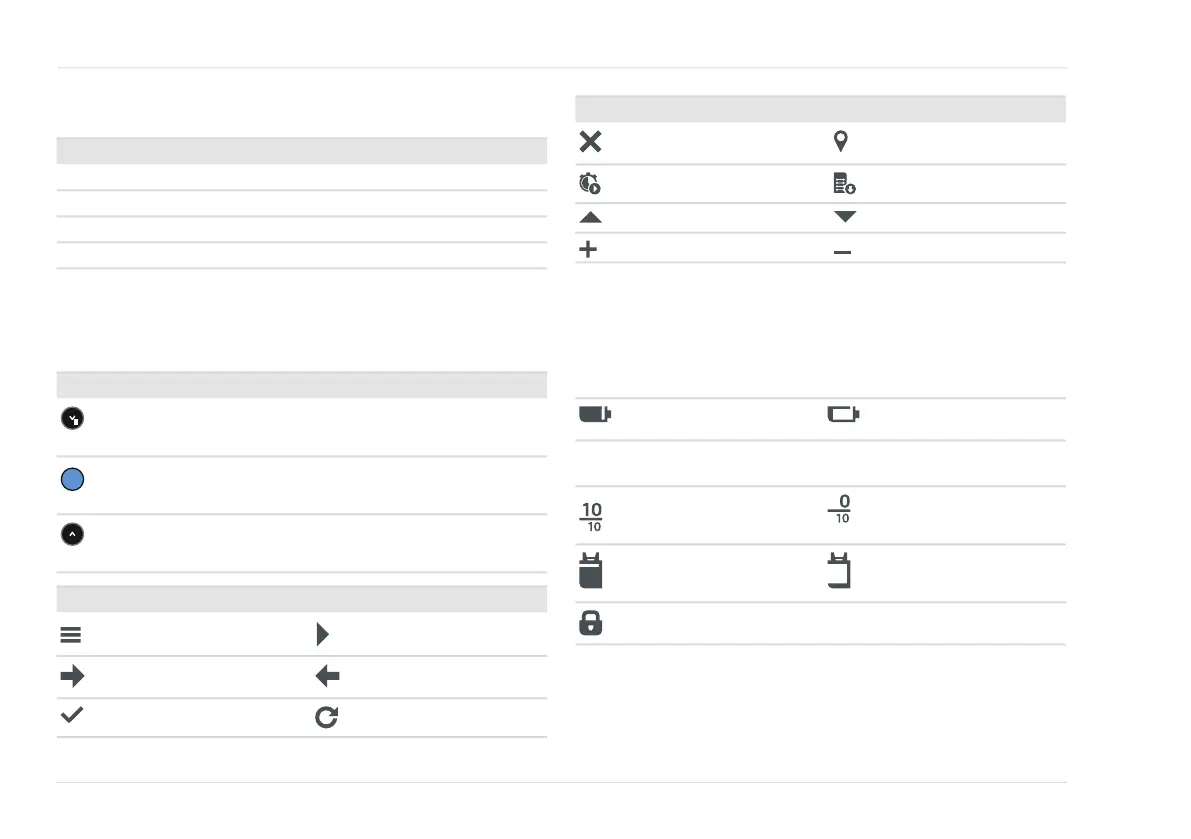Click the hamburger menu icon
This screenshot has width=1191, height=839.
(71, 635)
